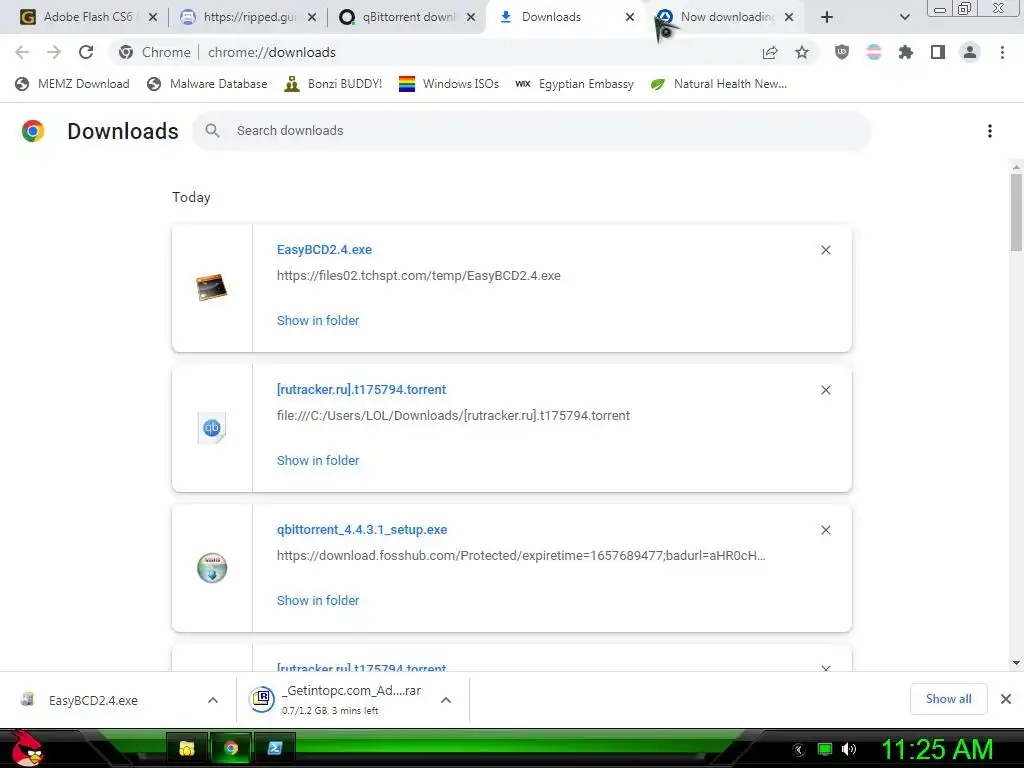This screenshot has width=1024, height=768.
Task: Show EasyBCD2.4.exe in folder
Action: click(x=318, y=321)
